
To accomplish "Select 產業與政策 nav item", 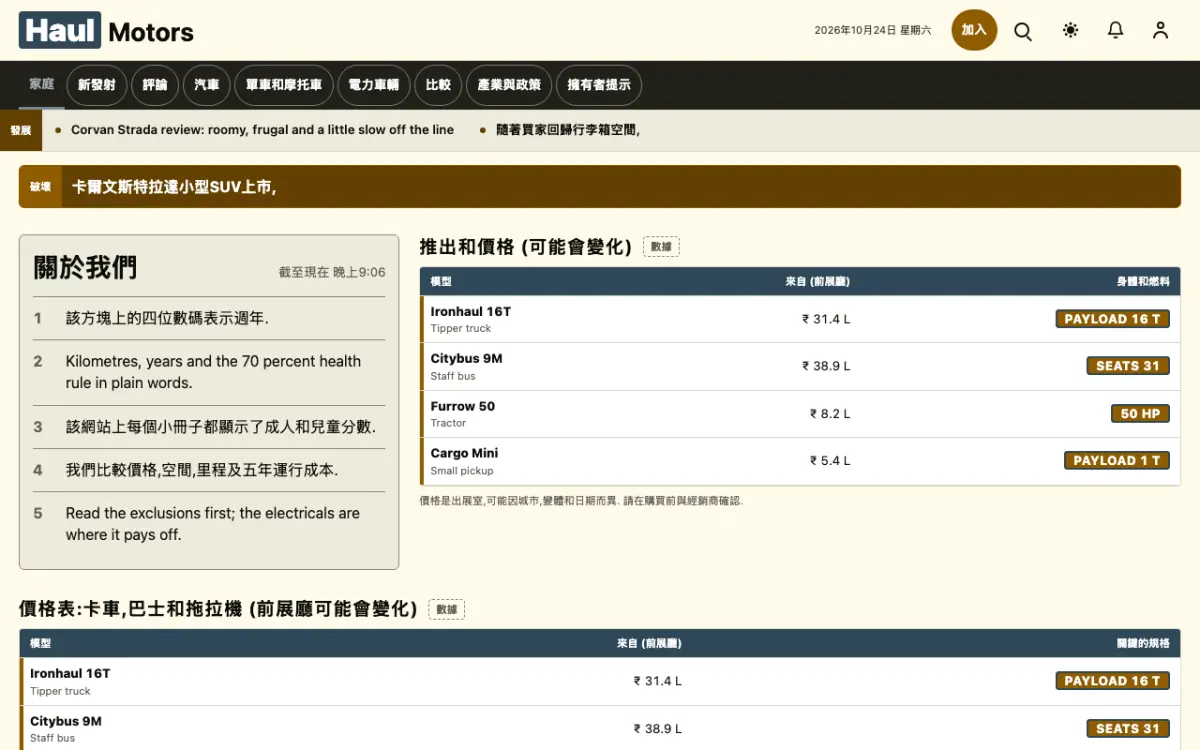I will pyautogui.click(x=509, y=85).
